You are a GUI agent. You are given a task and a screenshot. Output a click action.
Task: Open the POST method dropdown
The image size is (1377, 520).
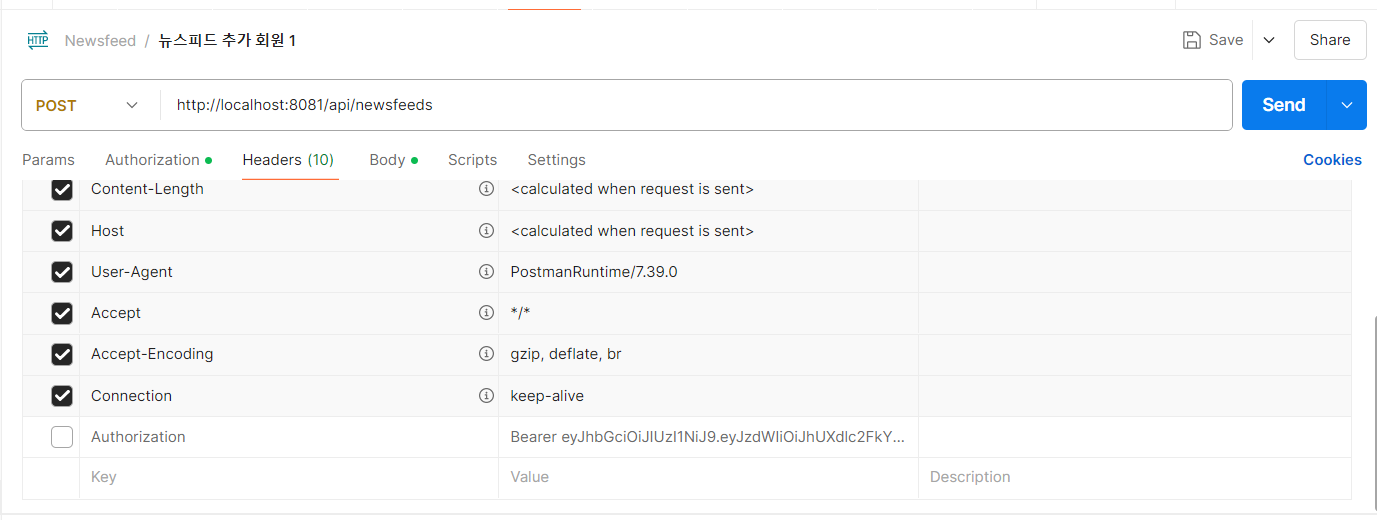click(x=88, y=105)
